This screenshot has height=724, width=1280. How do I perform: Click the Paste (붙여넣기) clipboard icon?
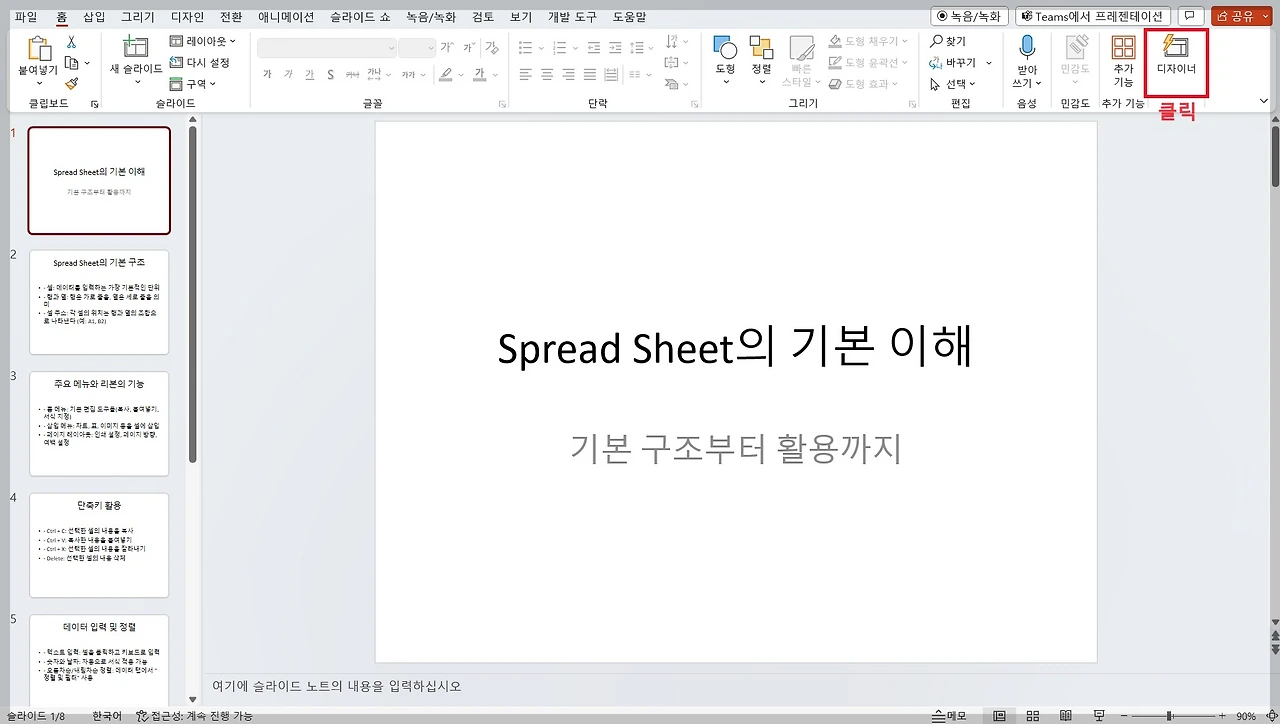tap(38, 49)
